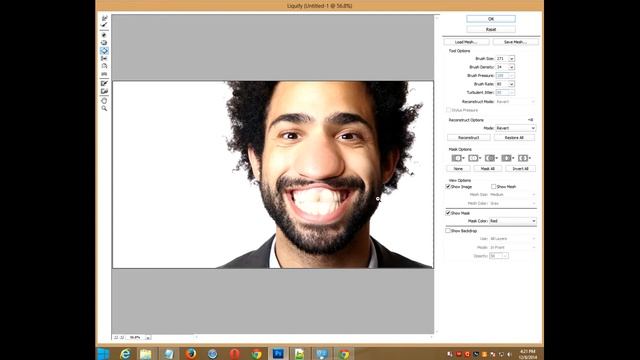Viewport: 640px width, 360px height.
Task: Select the Turbulence tool
Action: click(104, 74)
